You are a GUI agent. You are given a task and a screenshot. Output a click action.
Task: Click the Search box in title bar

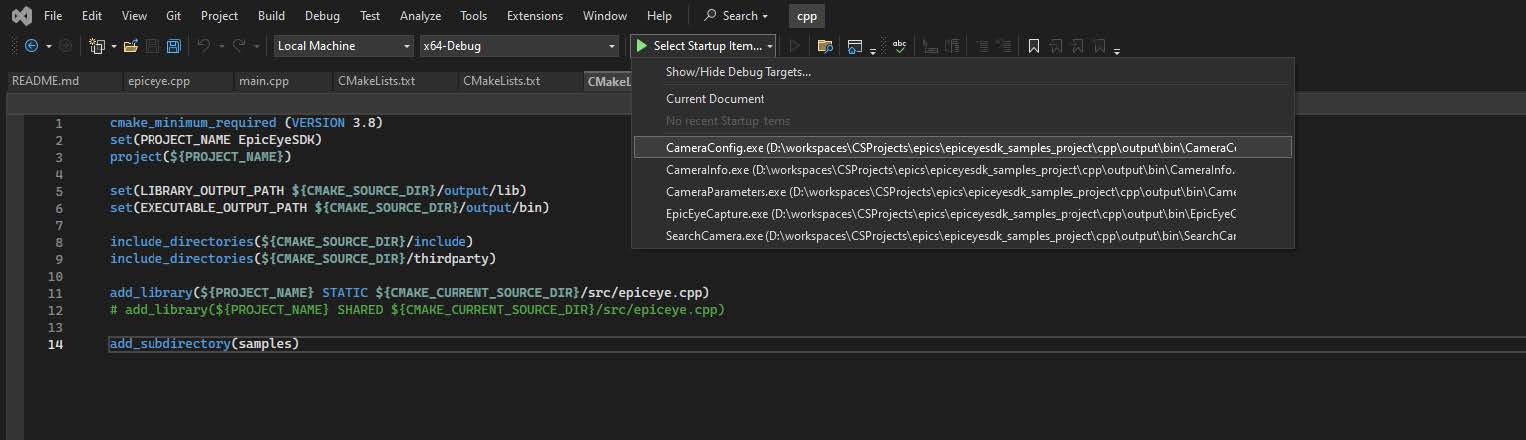737,16
